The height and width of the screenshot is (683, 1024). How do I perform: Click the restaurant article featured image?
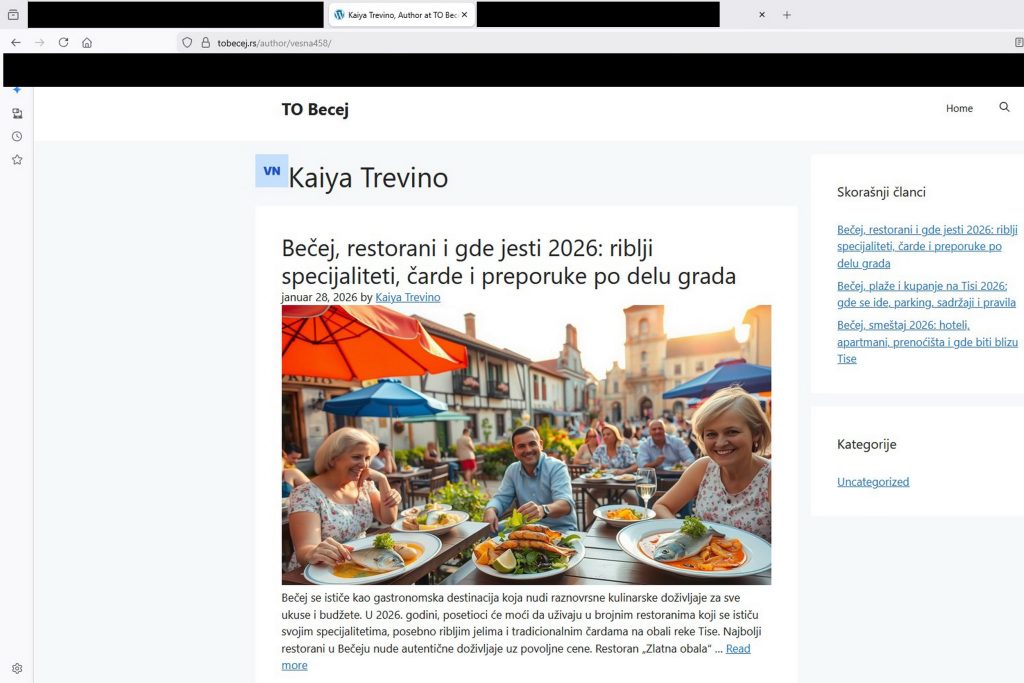(526, 445)
